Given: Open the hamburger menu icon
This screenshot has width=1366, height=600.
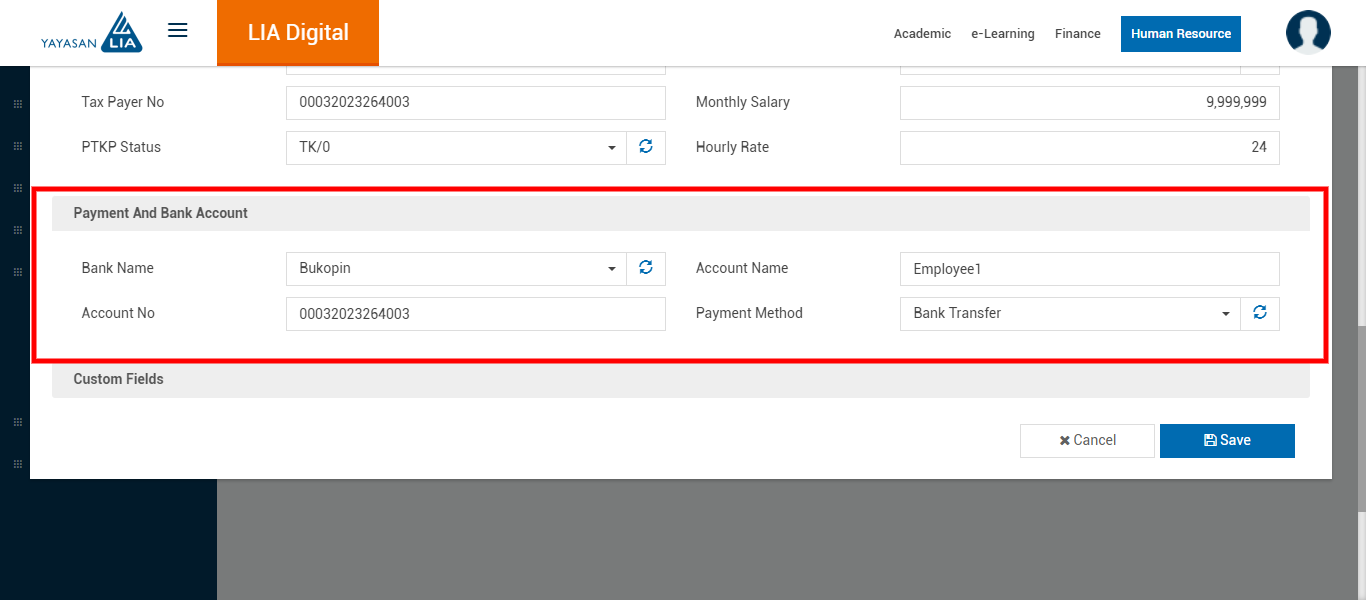Looking at the screenshot, I should (x=178, y=30).
